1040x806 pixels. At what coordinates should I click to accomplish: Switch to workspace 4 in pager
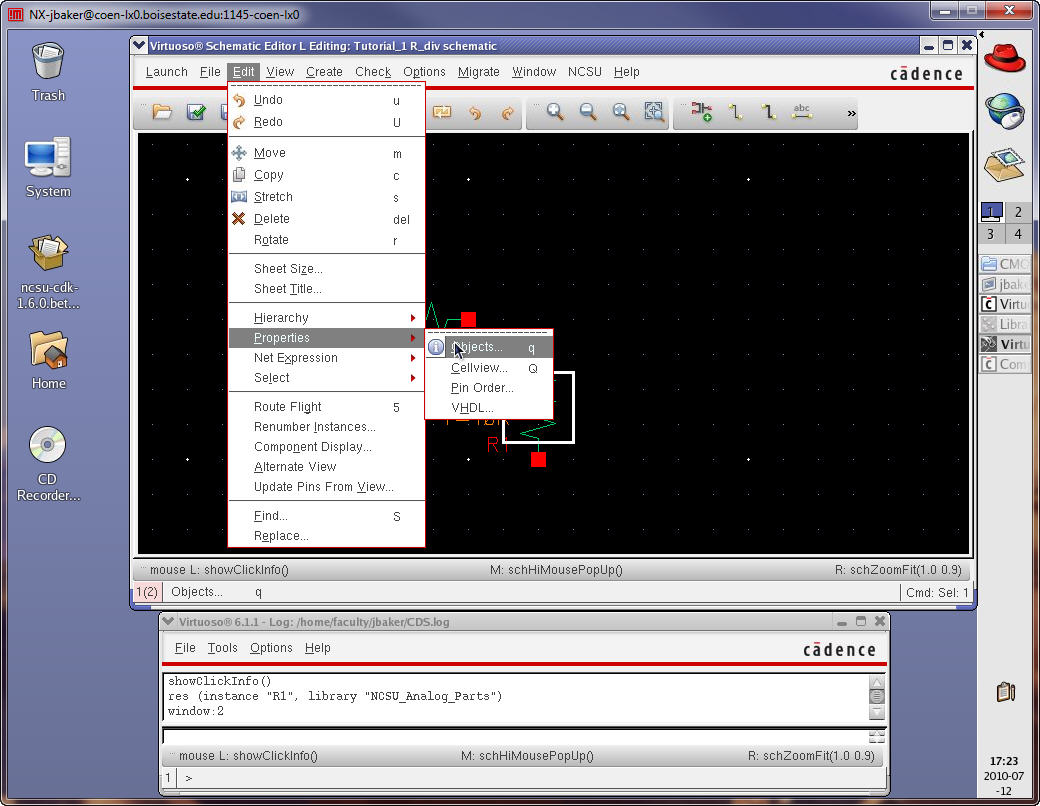pyautogui.click(x=1018, y=234)
